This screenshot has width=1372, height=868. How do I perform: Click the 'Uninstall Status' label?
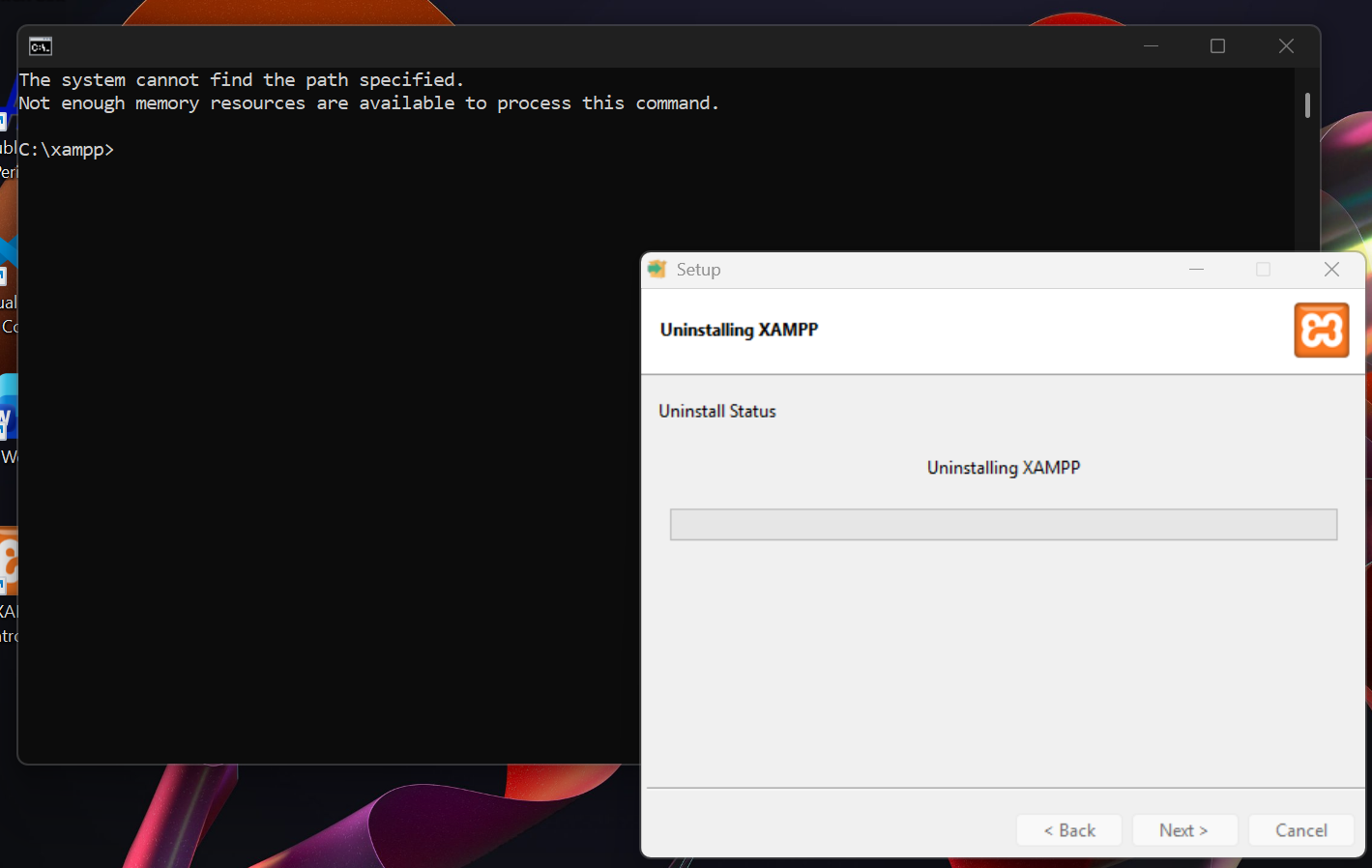pos(717,411)
